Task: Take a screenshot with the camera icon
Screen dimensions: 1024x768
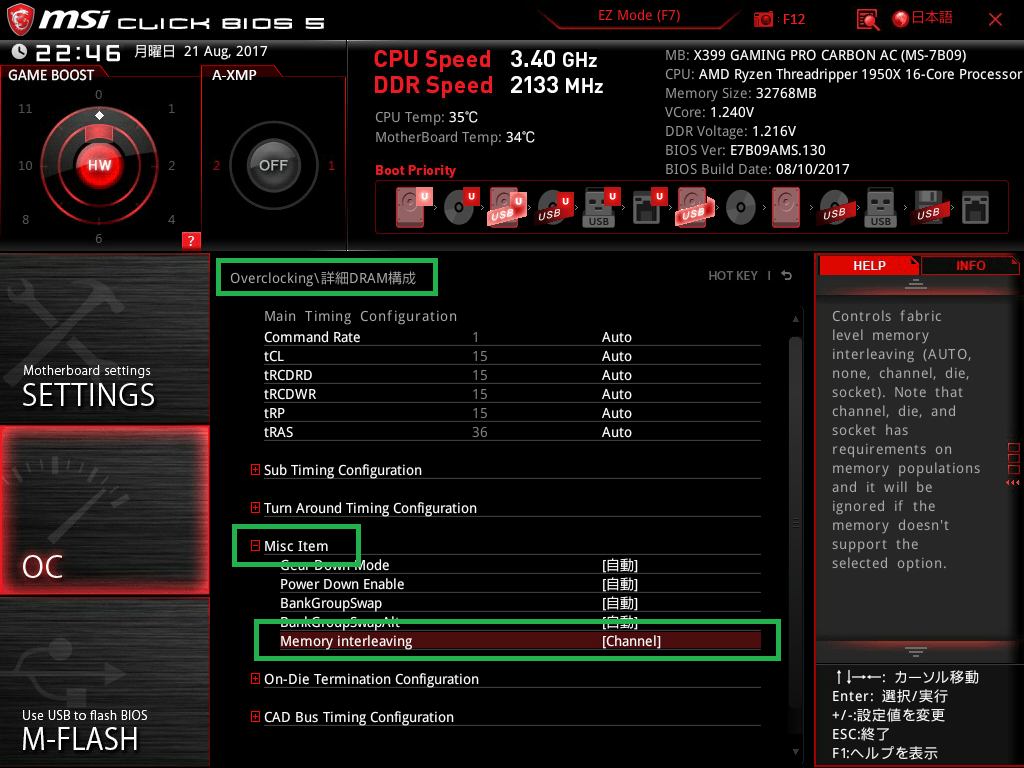Action: click(763, 19)
